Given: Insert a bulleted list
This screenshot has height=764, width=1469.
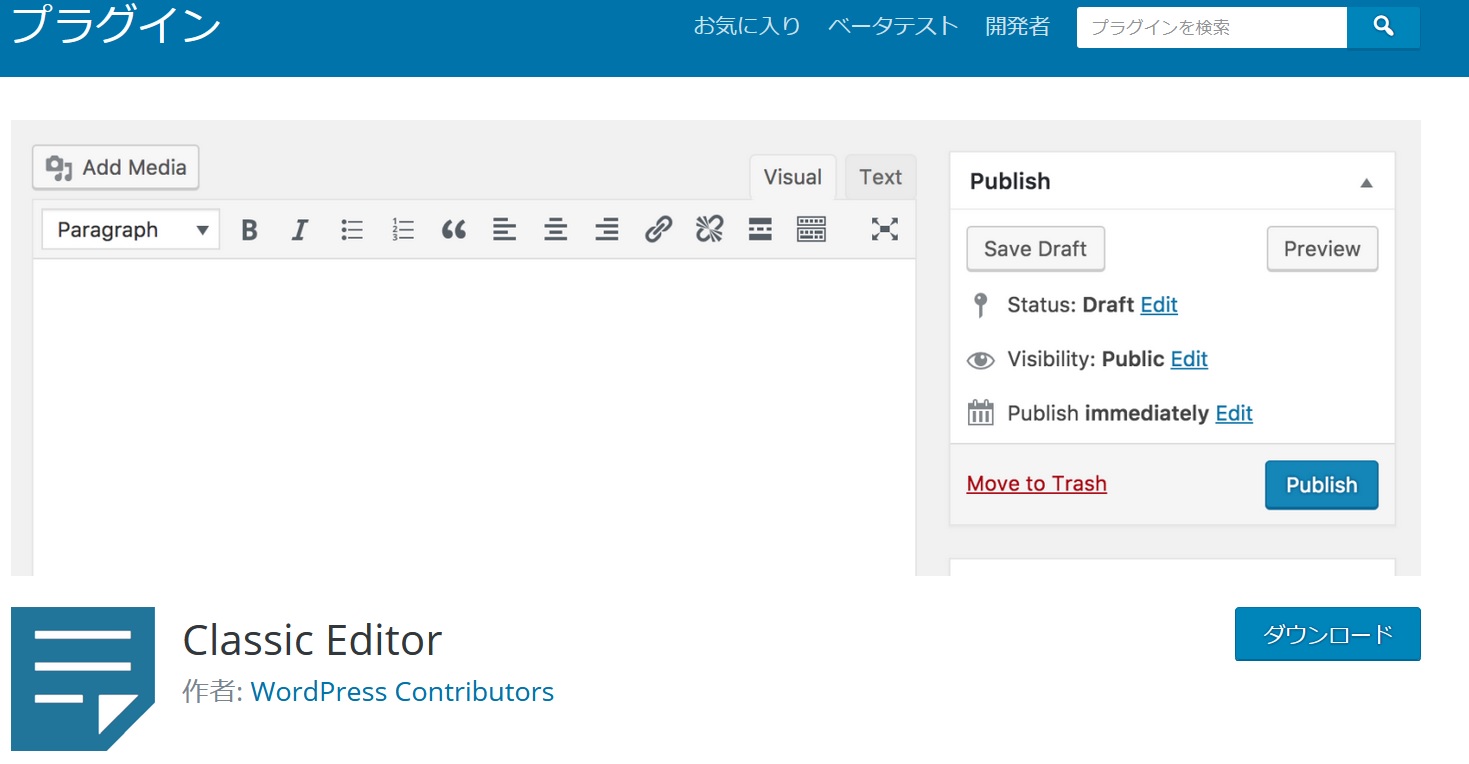Looking at the screenshot, I should (x=352, y=229).
